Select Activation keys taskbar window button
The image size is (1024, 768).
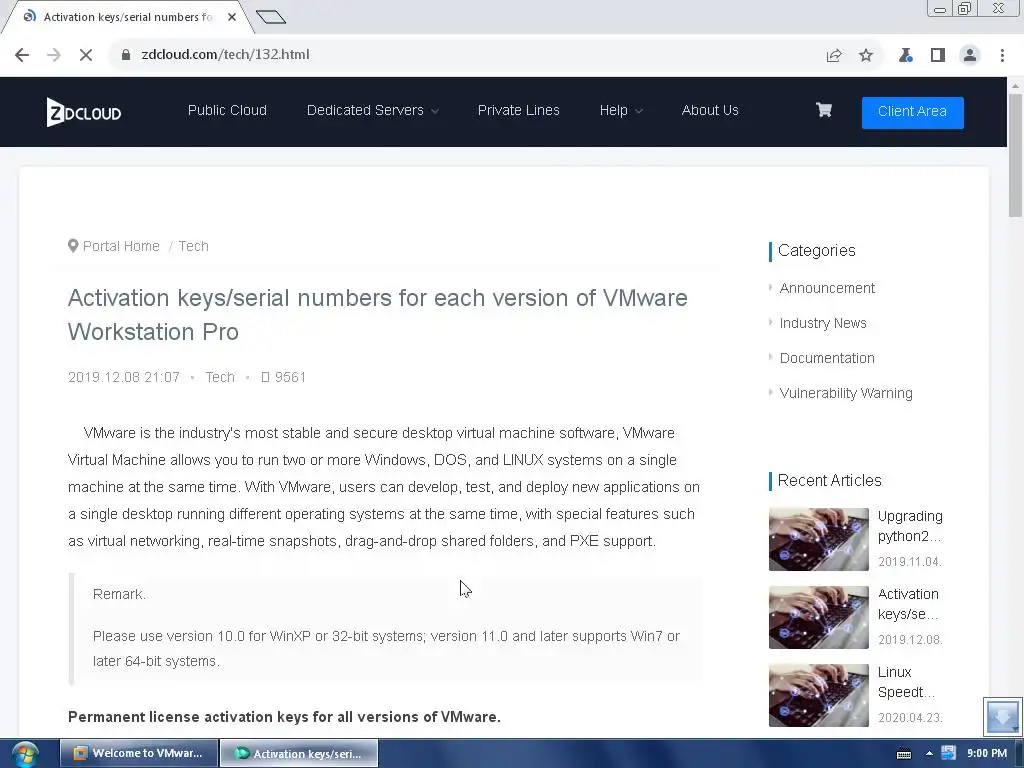[x=299, y=754]
